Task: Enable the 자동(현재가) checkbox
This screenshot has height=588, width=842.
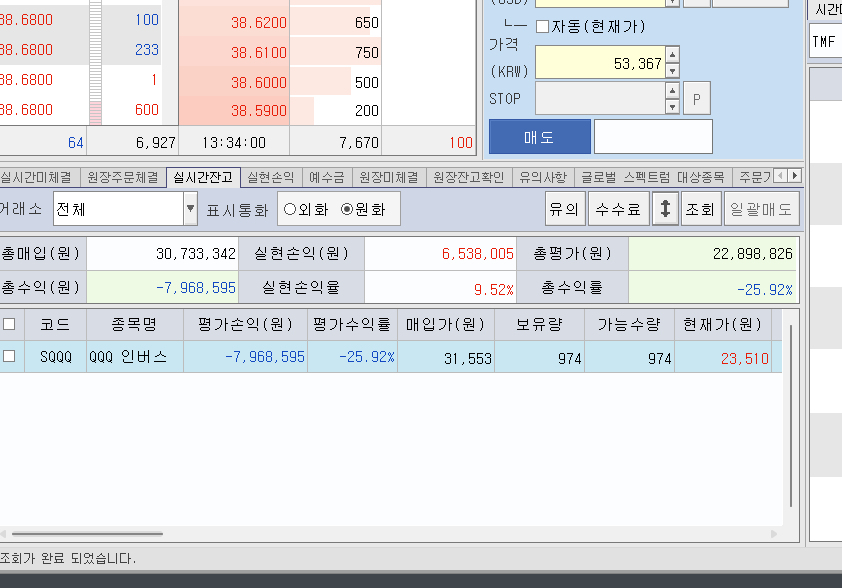Action: [541, 27]
